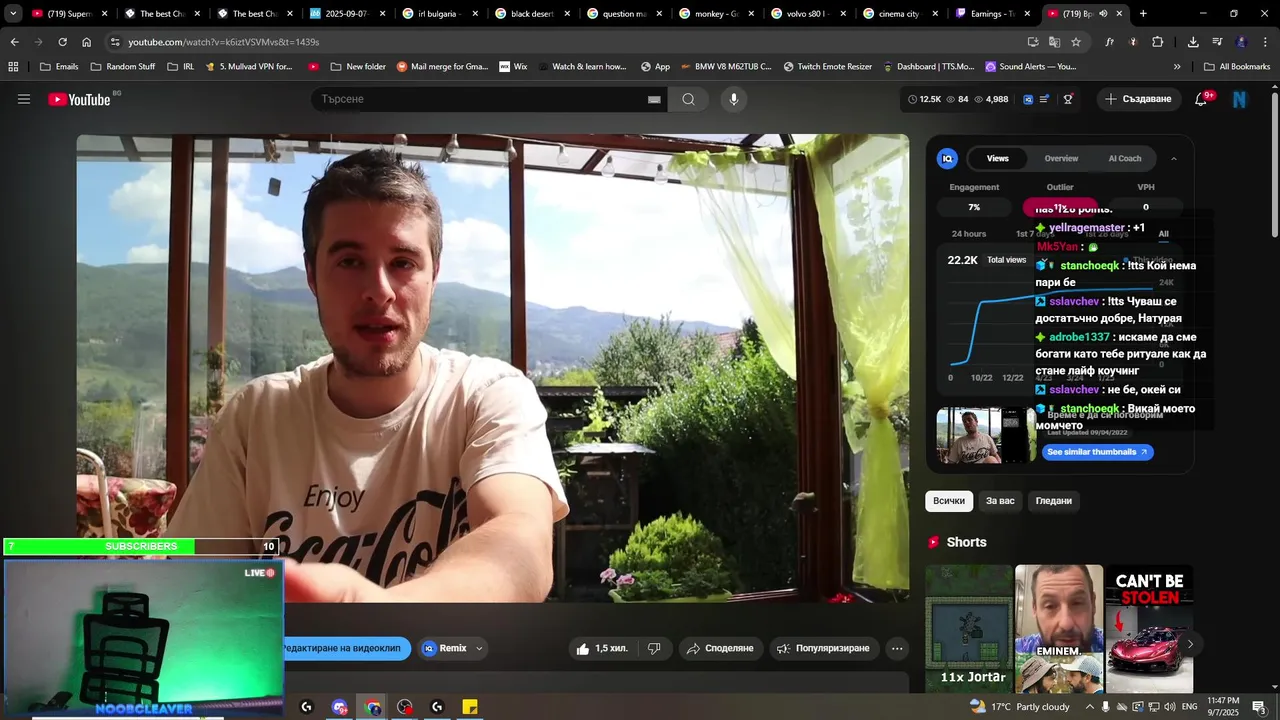Image resolution: width=1280 pixels, height=720 pixels.
Task: Open the YouTube account avatar
Action: 1240,99
